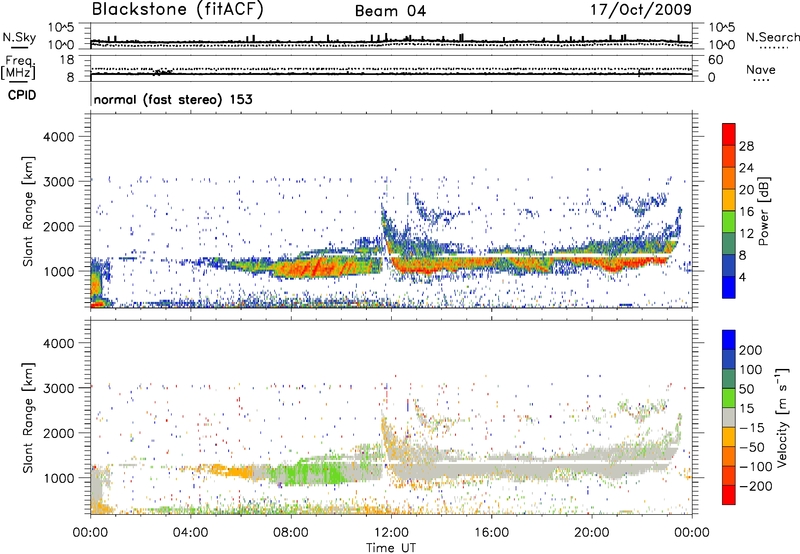Click the Power [dB] colorbar title
Viewport: 800px width, 554px height.
click(763, 211)
